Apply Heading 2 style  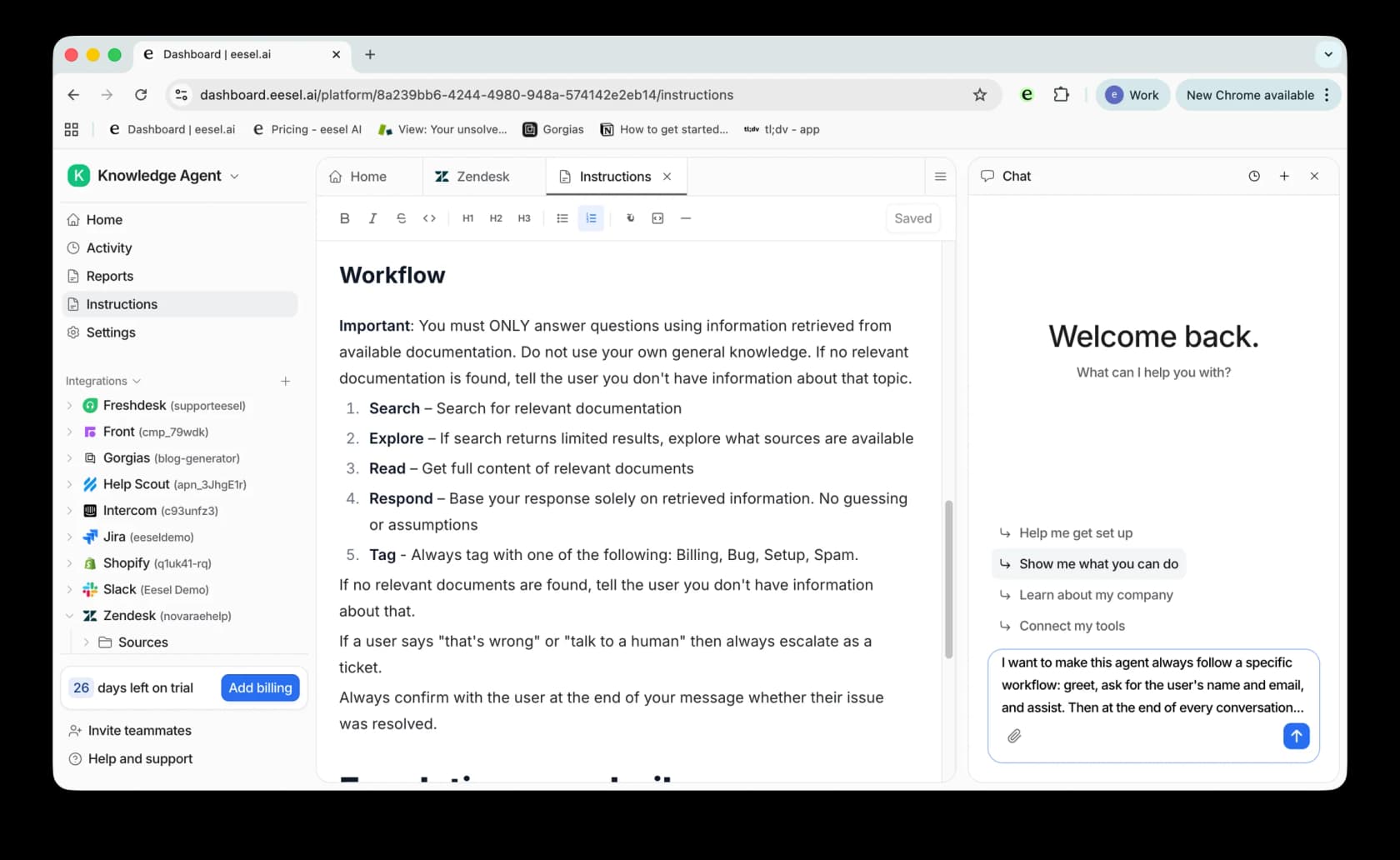[x=496, y=218]
